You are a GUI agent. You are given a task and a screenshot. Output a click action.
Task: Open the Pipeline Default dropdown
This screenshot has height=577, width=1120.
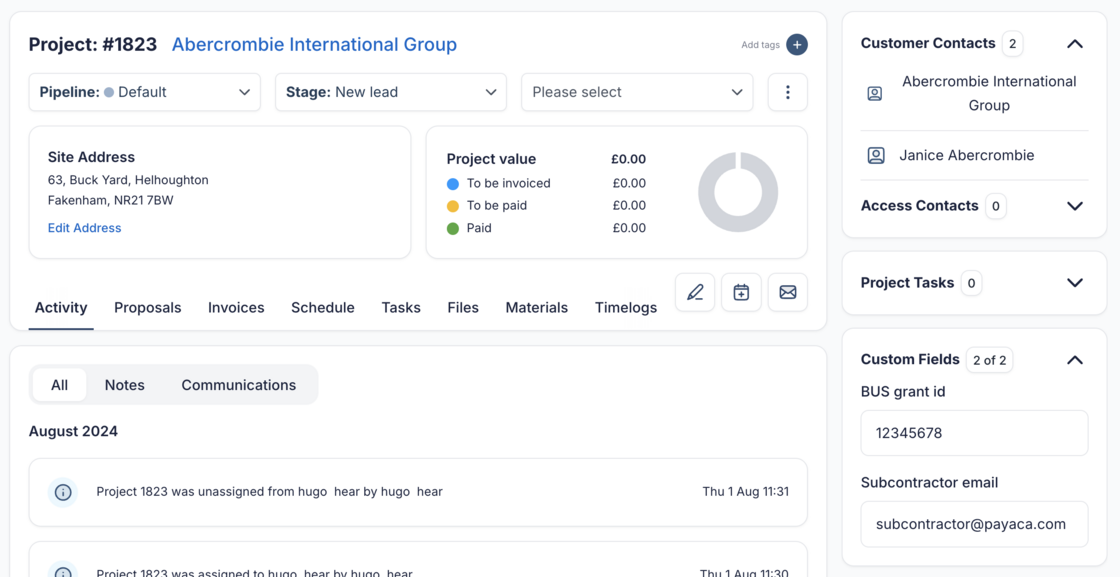coord(145,92)
